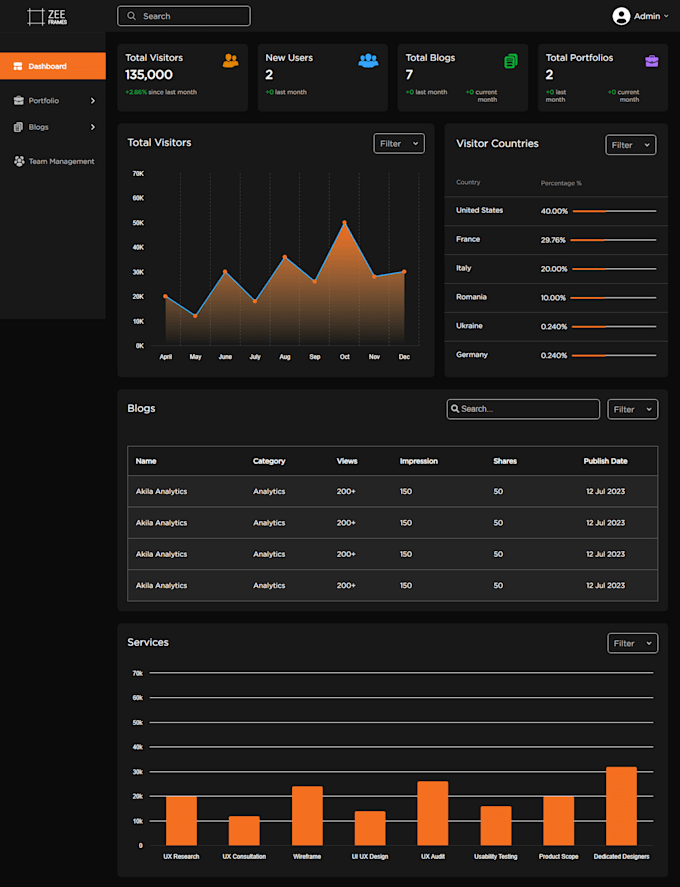Click the Admin profile avatar icon

click(x=621, y=16)
